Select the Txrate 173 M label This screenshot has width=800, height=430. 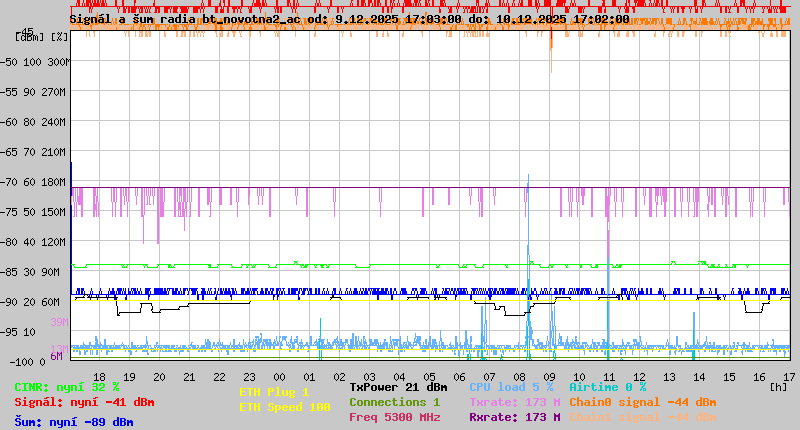pos(514,402)
